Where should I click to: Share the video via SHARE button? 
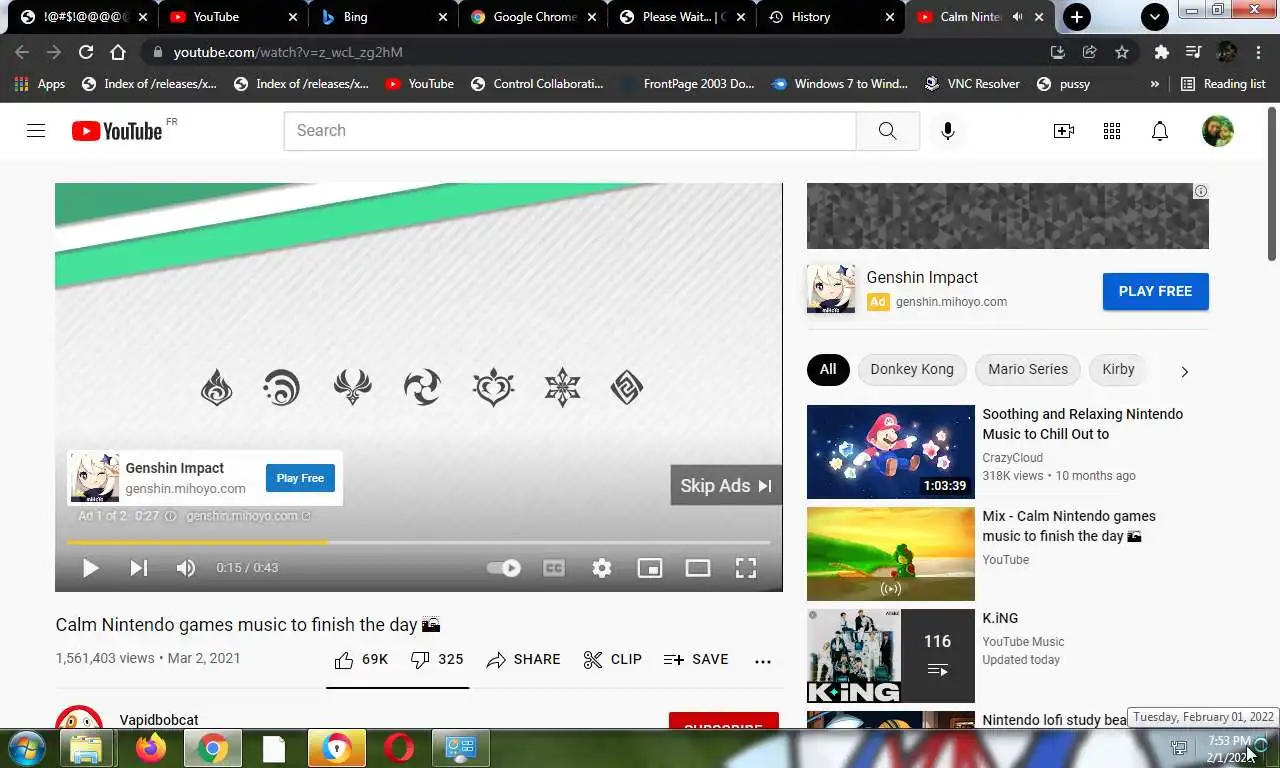tap(523, 659)
